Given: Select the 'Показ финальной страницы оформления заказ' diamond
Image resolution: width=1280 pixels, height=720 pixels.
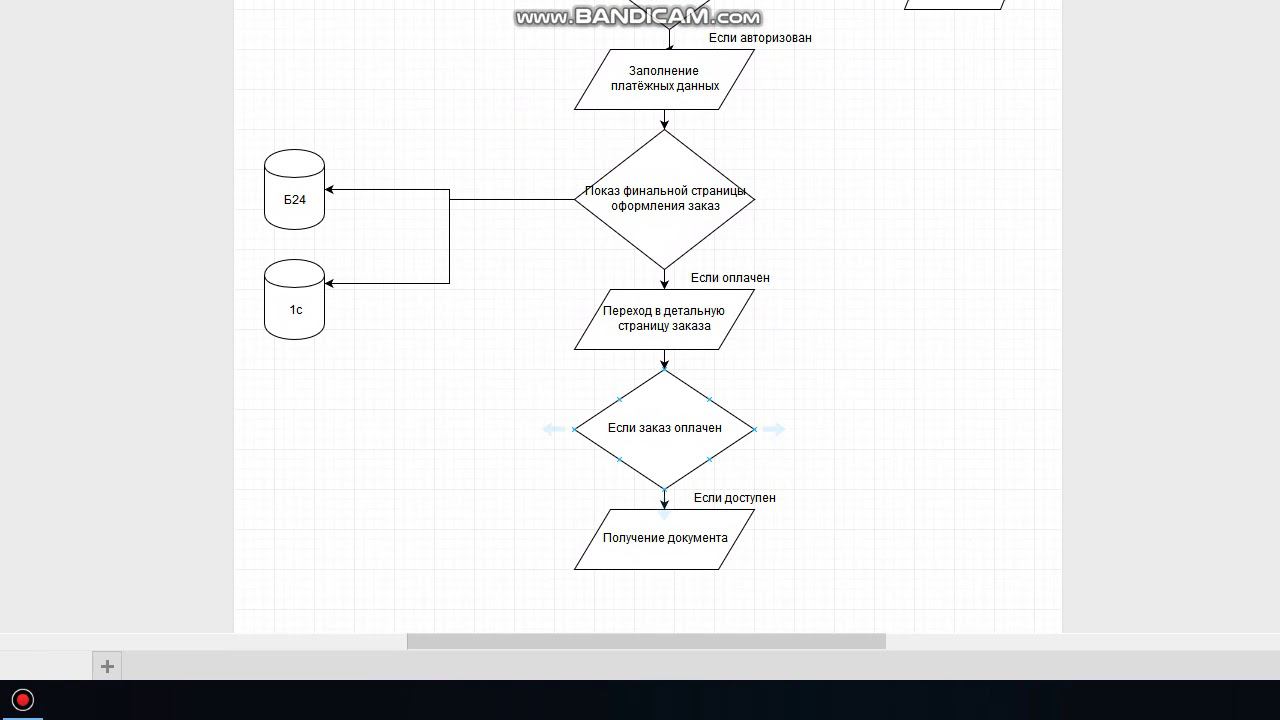Looking at the screenshot, I should tap(664, 199).
